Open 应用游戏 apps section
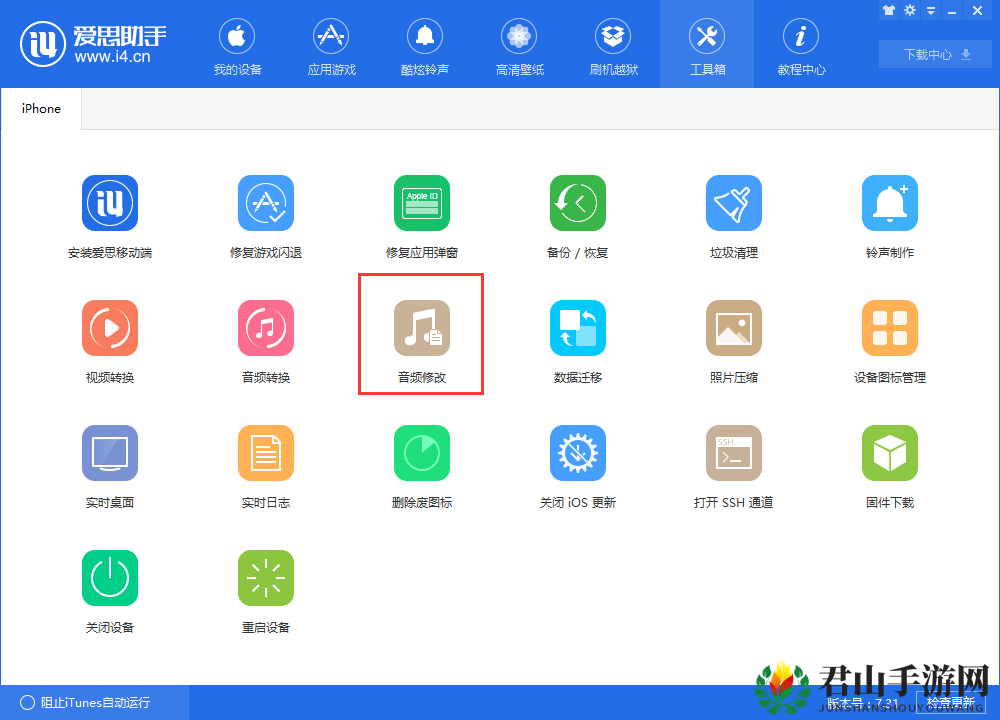 pos(331,45)
